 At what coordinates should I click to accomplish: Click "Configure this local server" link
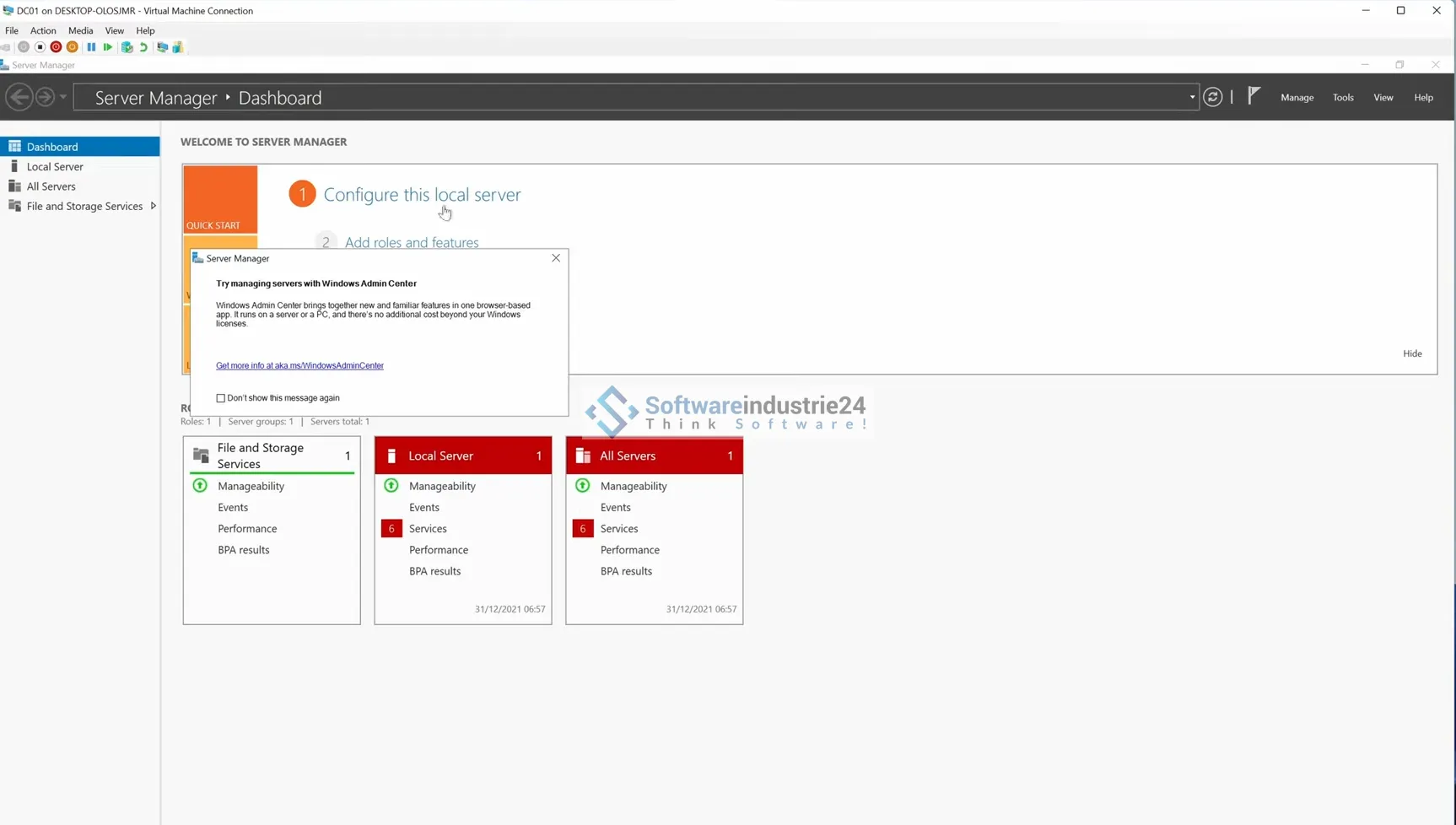pos(422,195)
